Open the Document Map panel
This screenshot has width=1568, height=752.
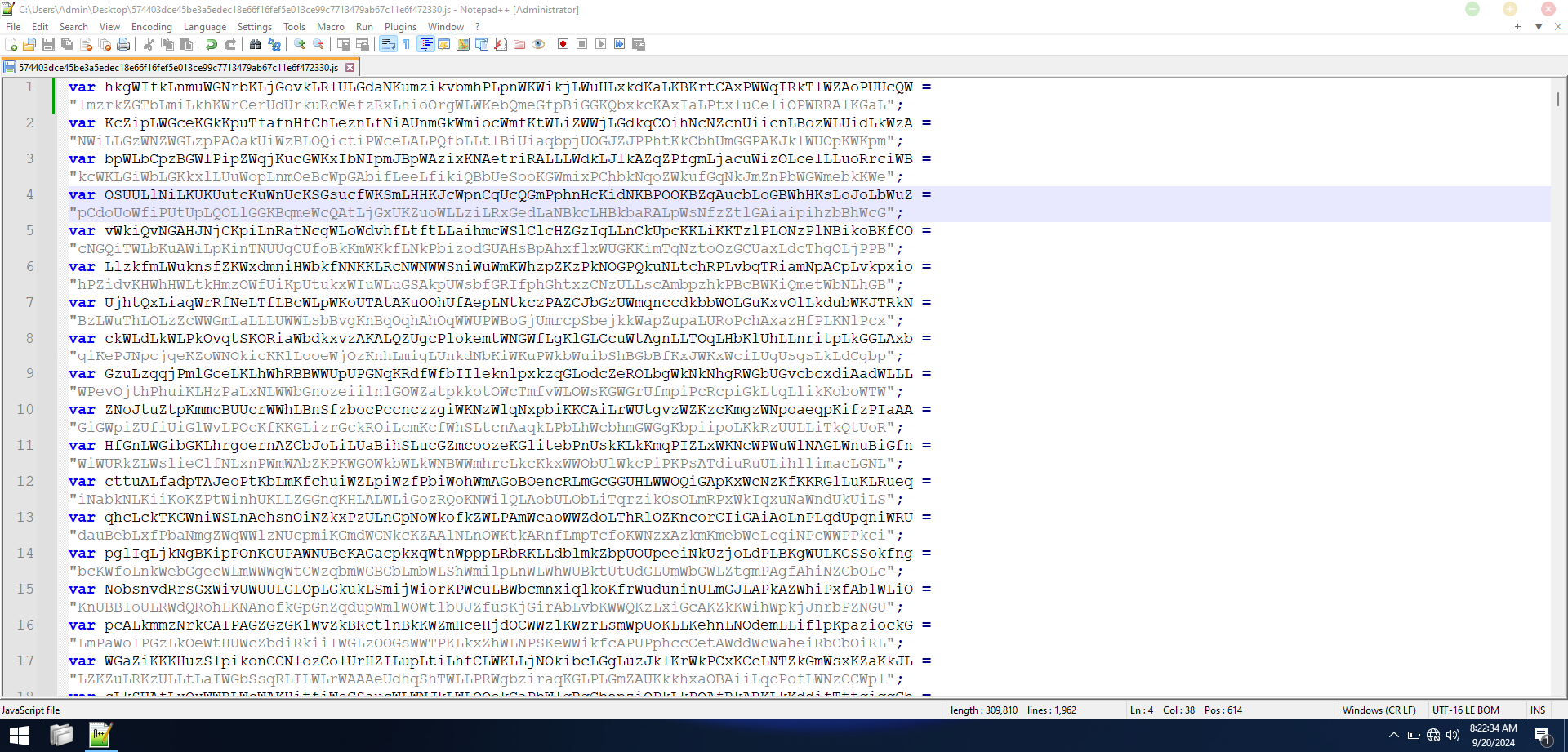pyautogui.click(x=463, y=44)
